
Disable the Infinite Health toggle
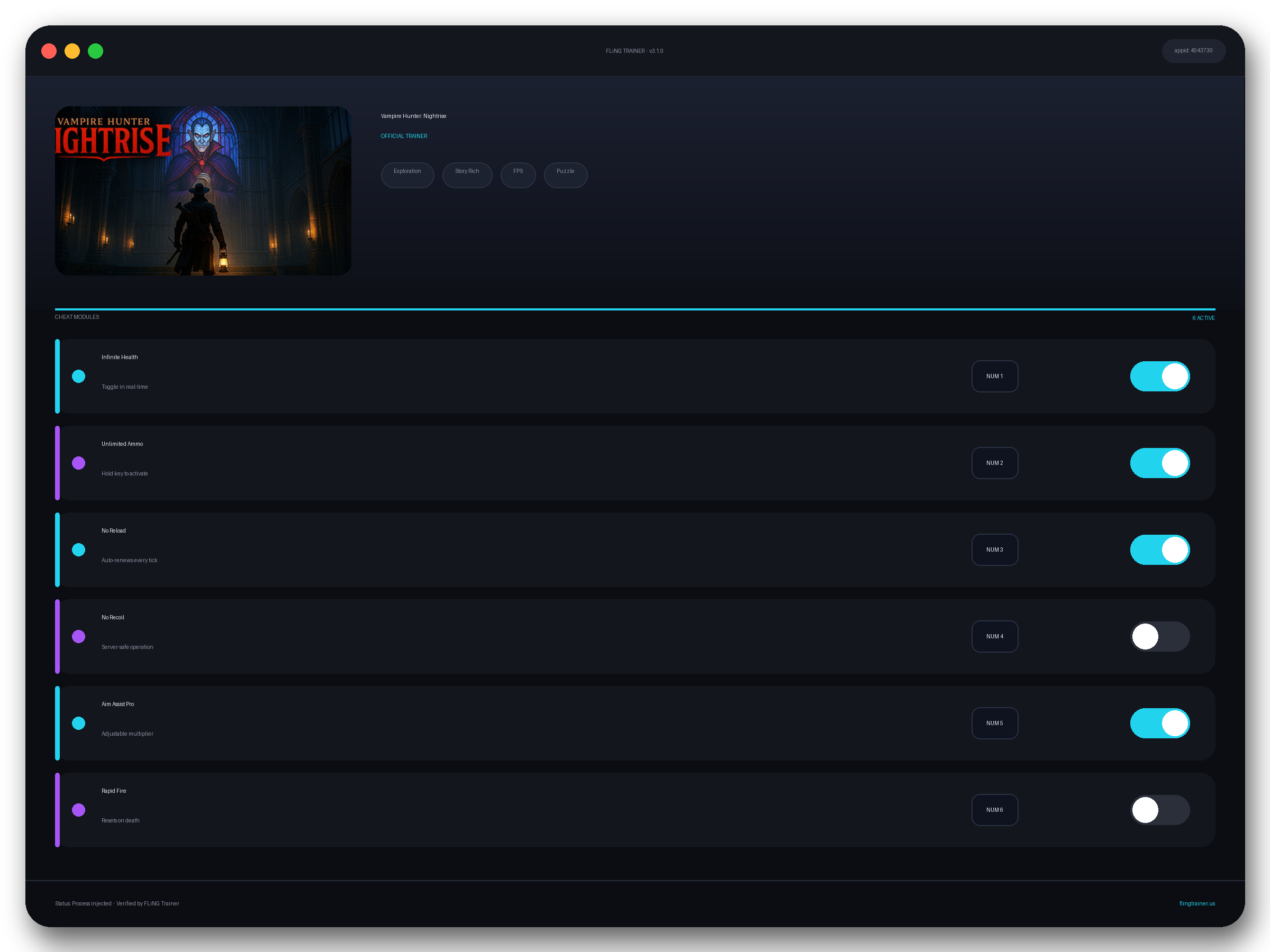pyautogui.click(x=1160, y=377)
